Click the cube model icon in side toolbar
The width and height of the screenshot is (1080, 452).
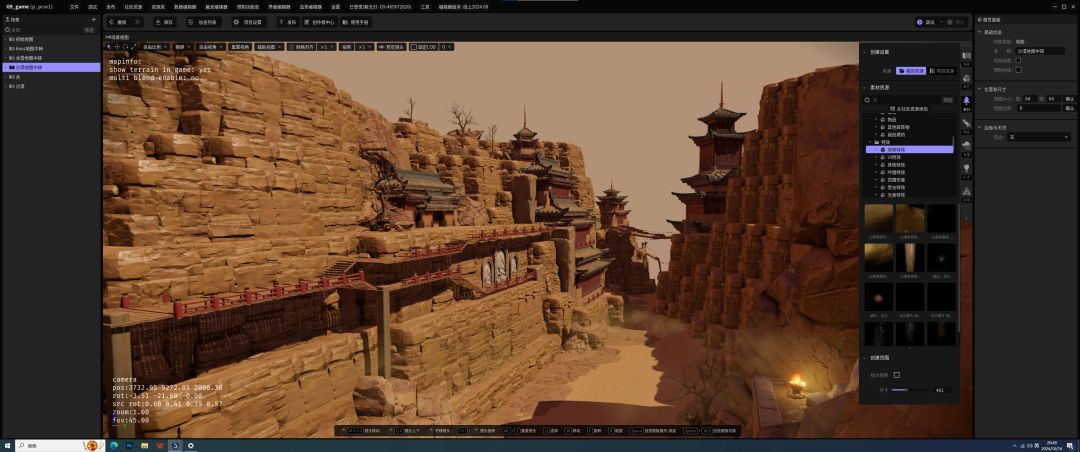pyautogui.click(x=966, y=78)
